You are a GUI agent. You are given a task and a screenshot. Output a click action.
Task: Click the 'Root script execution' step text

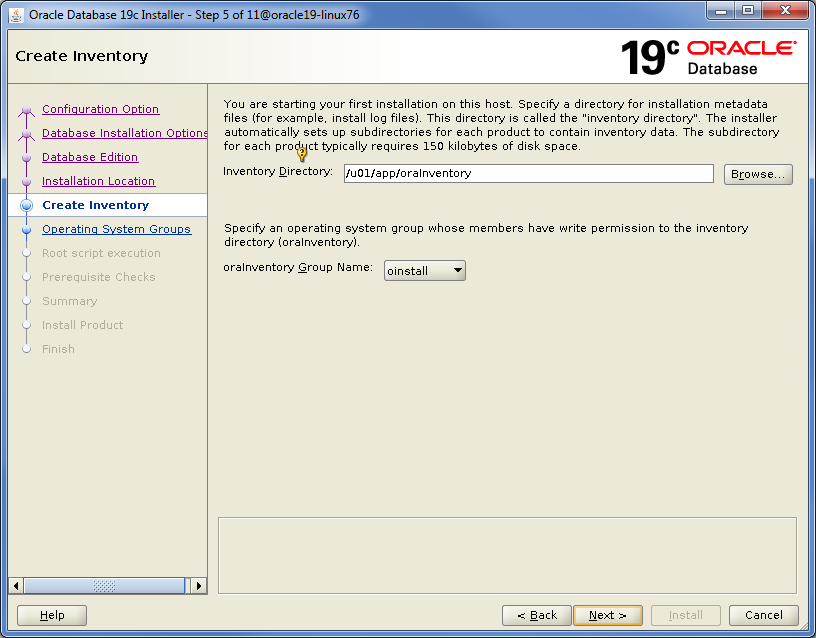(x=101, y=253)
